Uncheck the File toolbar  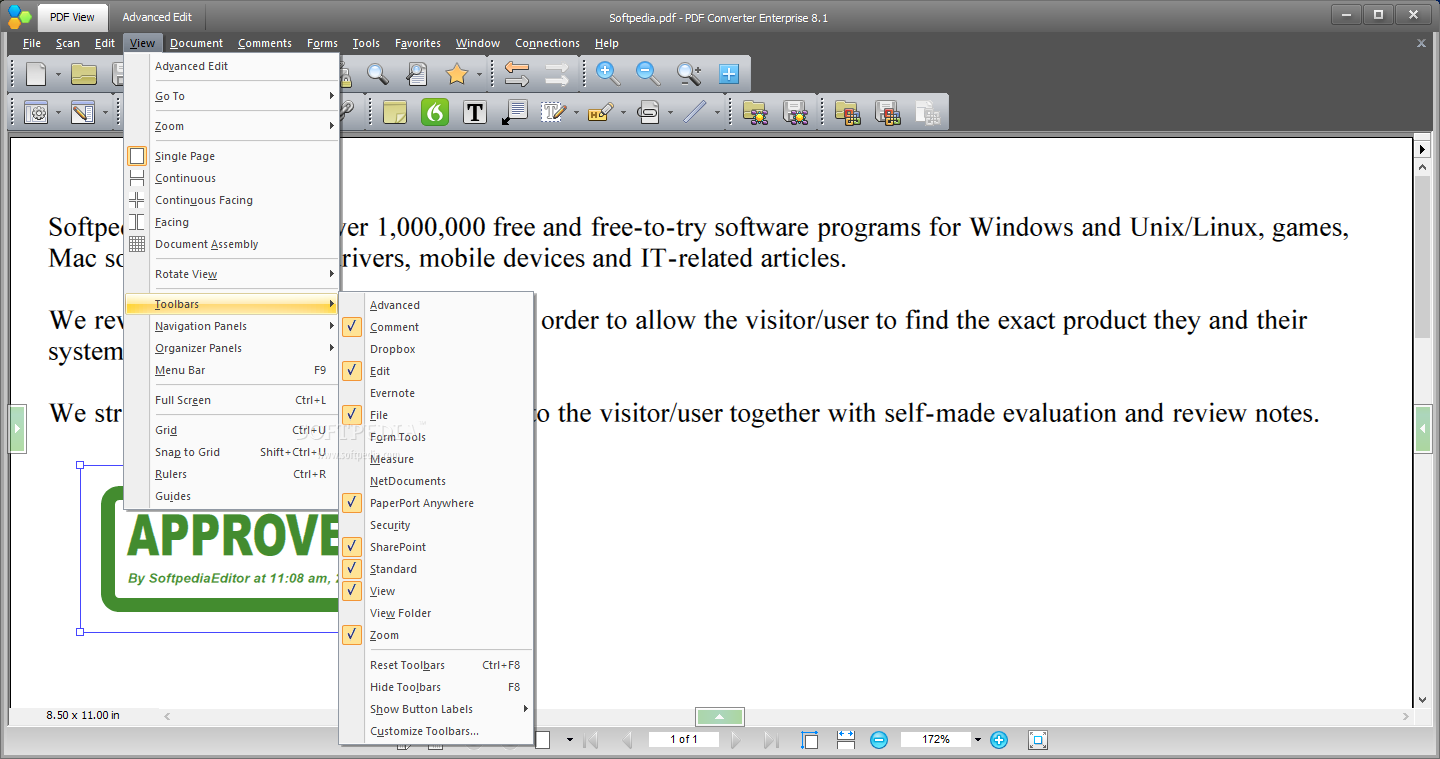point(436,415)
